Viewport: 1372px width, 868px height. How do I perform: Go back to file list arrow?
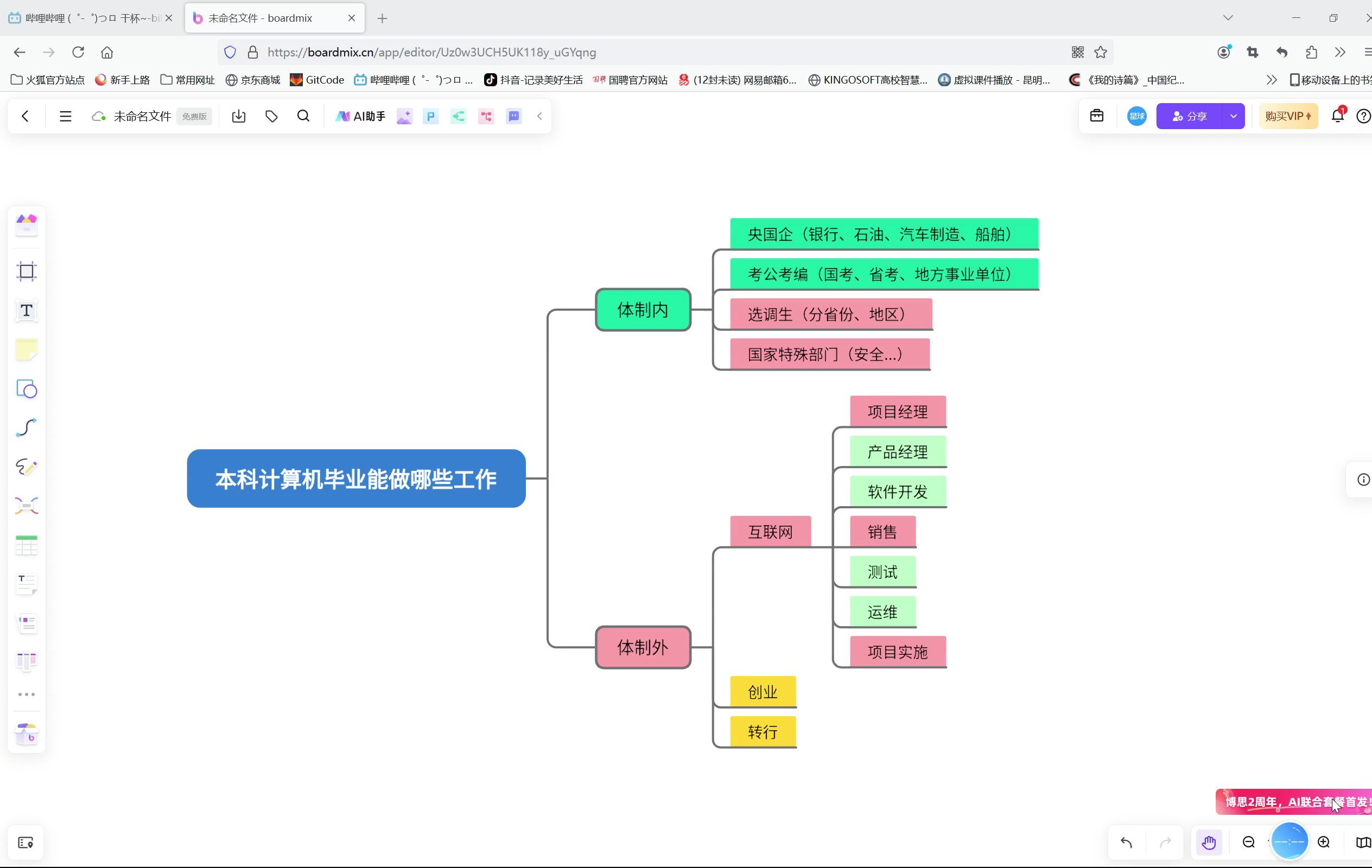[x=25, y=116]
